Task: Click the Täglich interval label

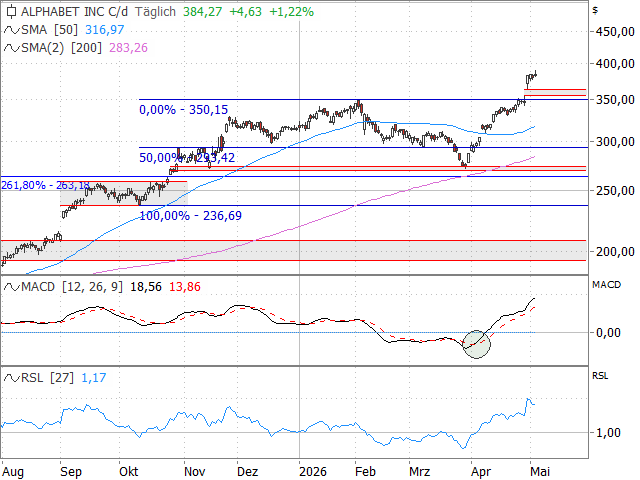Action: pyautogui.click(x=155, y=12)
